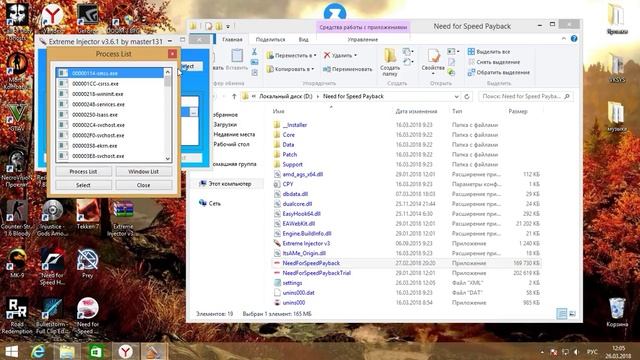Open the Главная ribbon tab

[x=232, y=39]
